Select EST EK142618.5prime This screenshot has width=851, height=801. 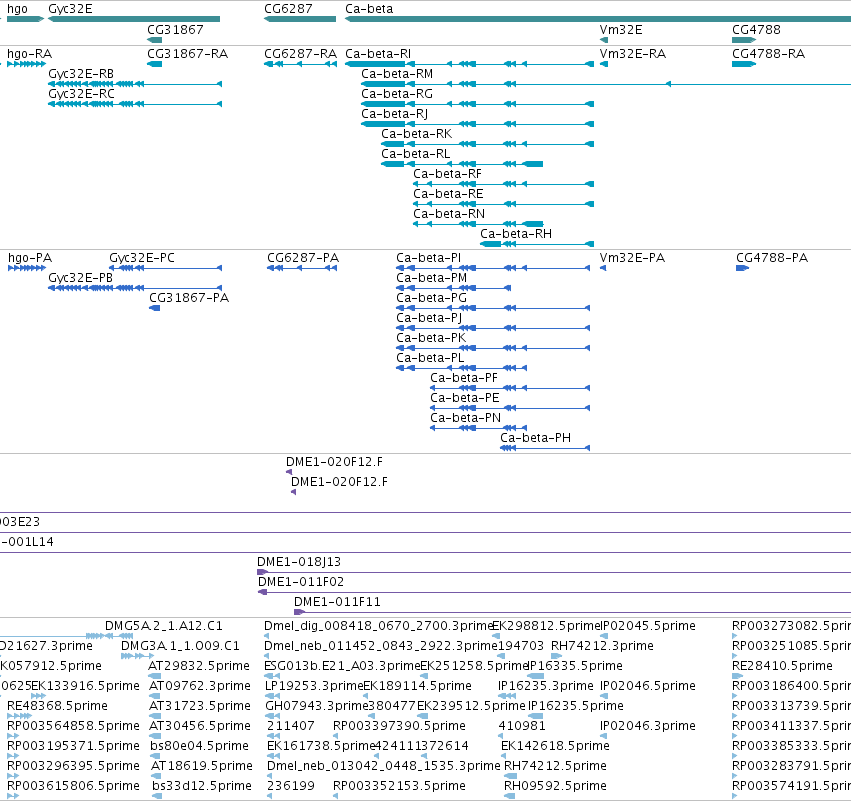click(x=504, y=756)
